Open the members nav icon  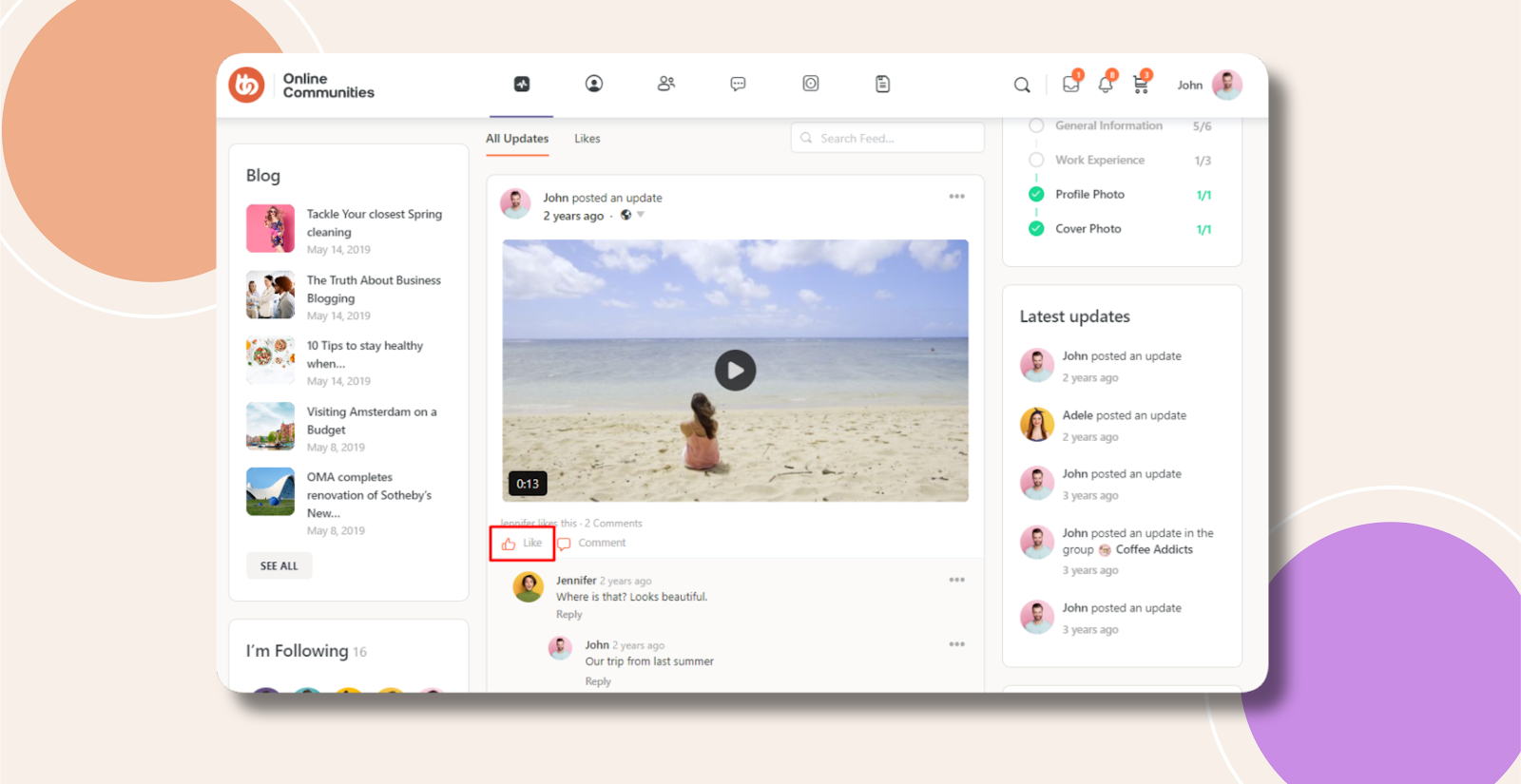pos(666,84)
